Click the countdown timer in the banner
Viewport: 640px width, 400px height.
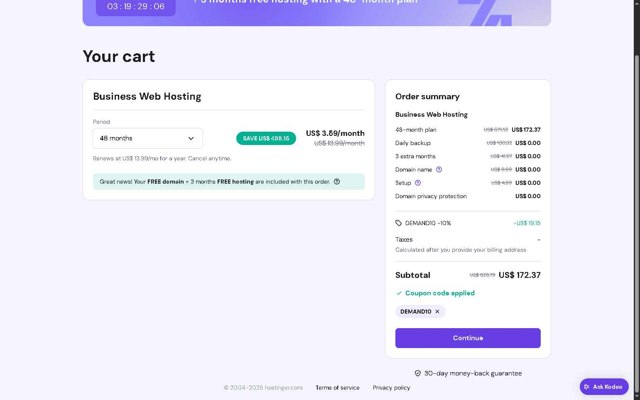tap(136, 7)
